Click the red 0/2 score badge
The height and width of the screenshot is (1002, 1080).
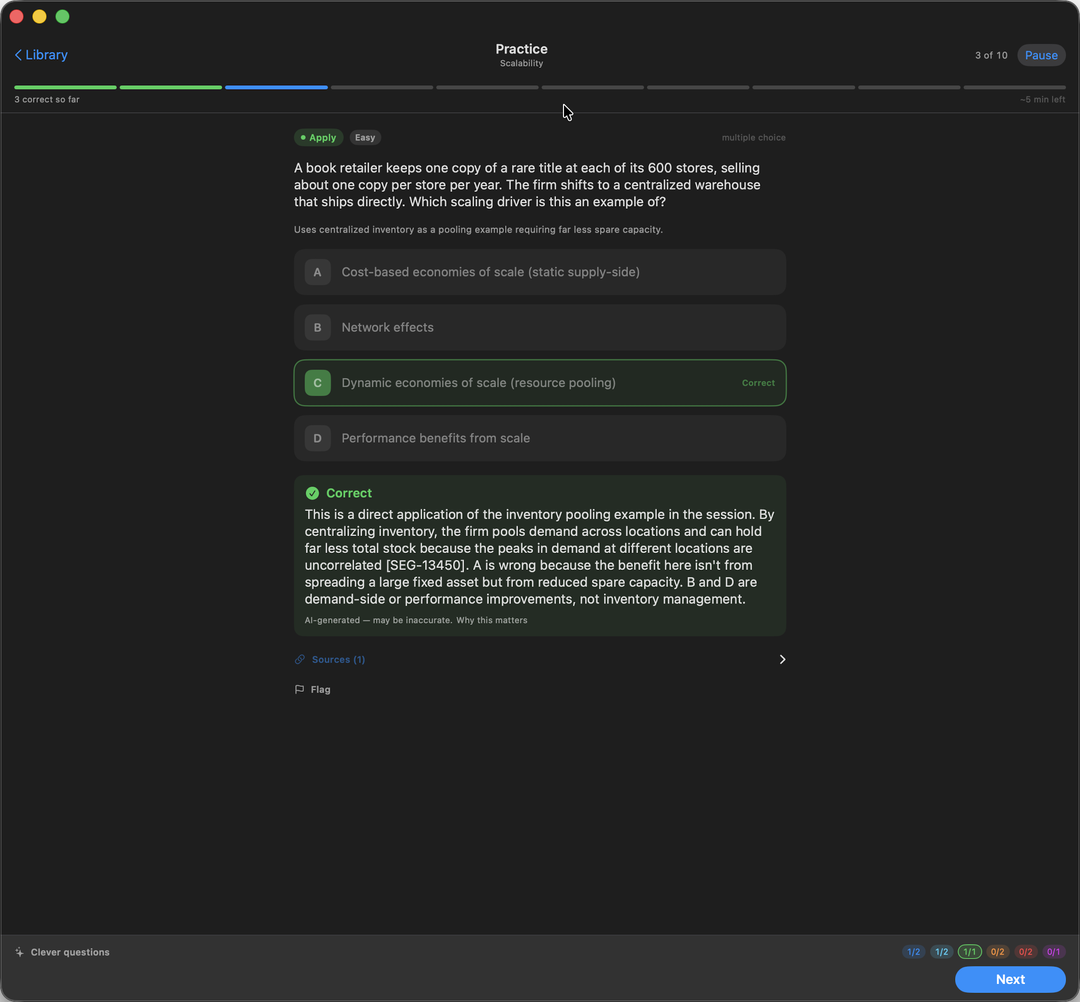(1026, 952)
